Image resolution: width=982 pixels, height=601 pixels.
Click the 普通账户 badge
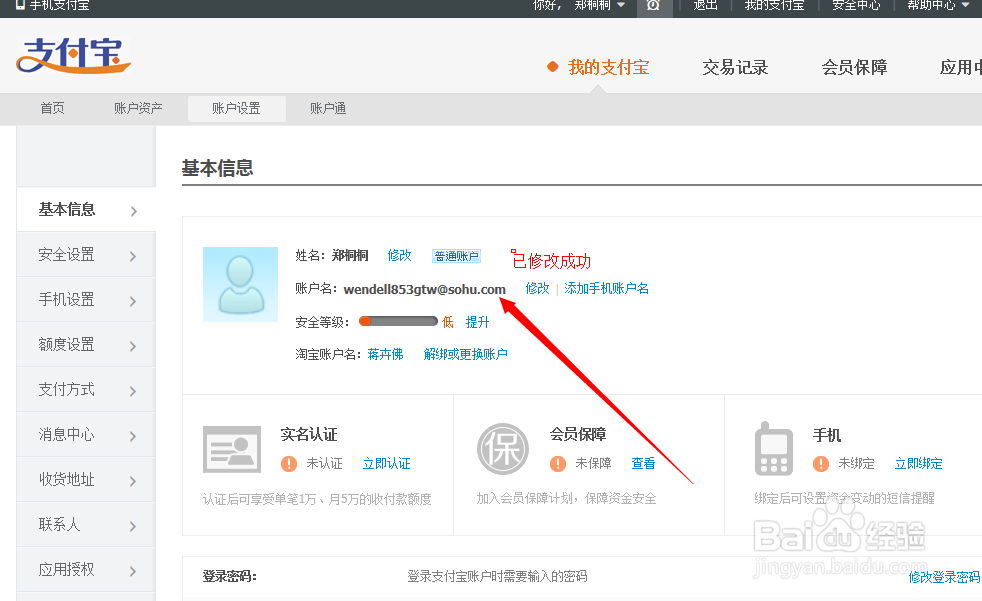click(457, 256)
